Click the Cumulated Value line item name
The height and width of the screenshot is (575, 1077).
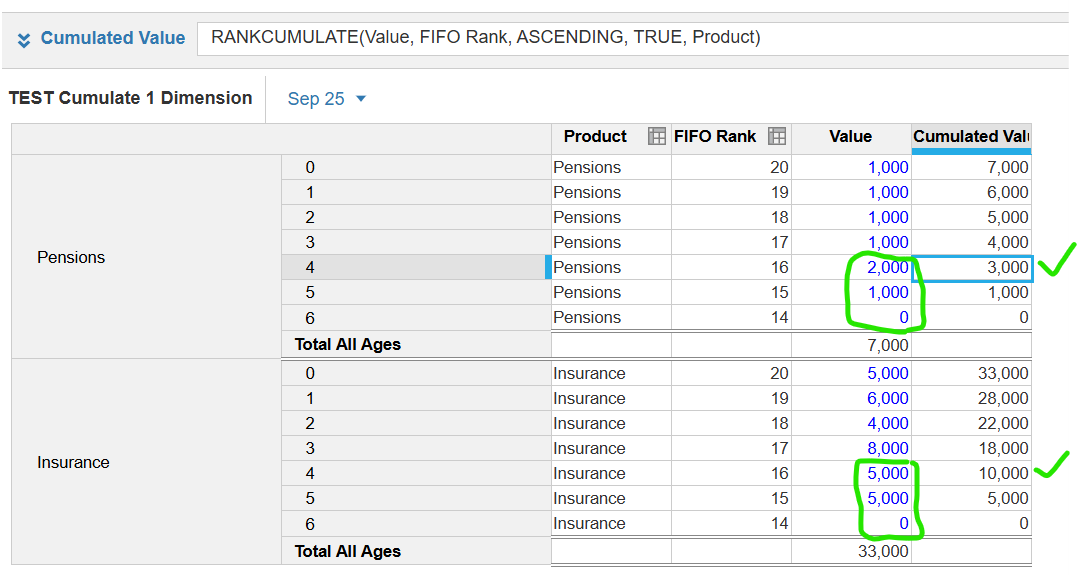click(113, 38)
